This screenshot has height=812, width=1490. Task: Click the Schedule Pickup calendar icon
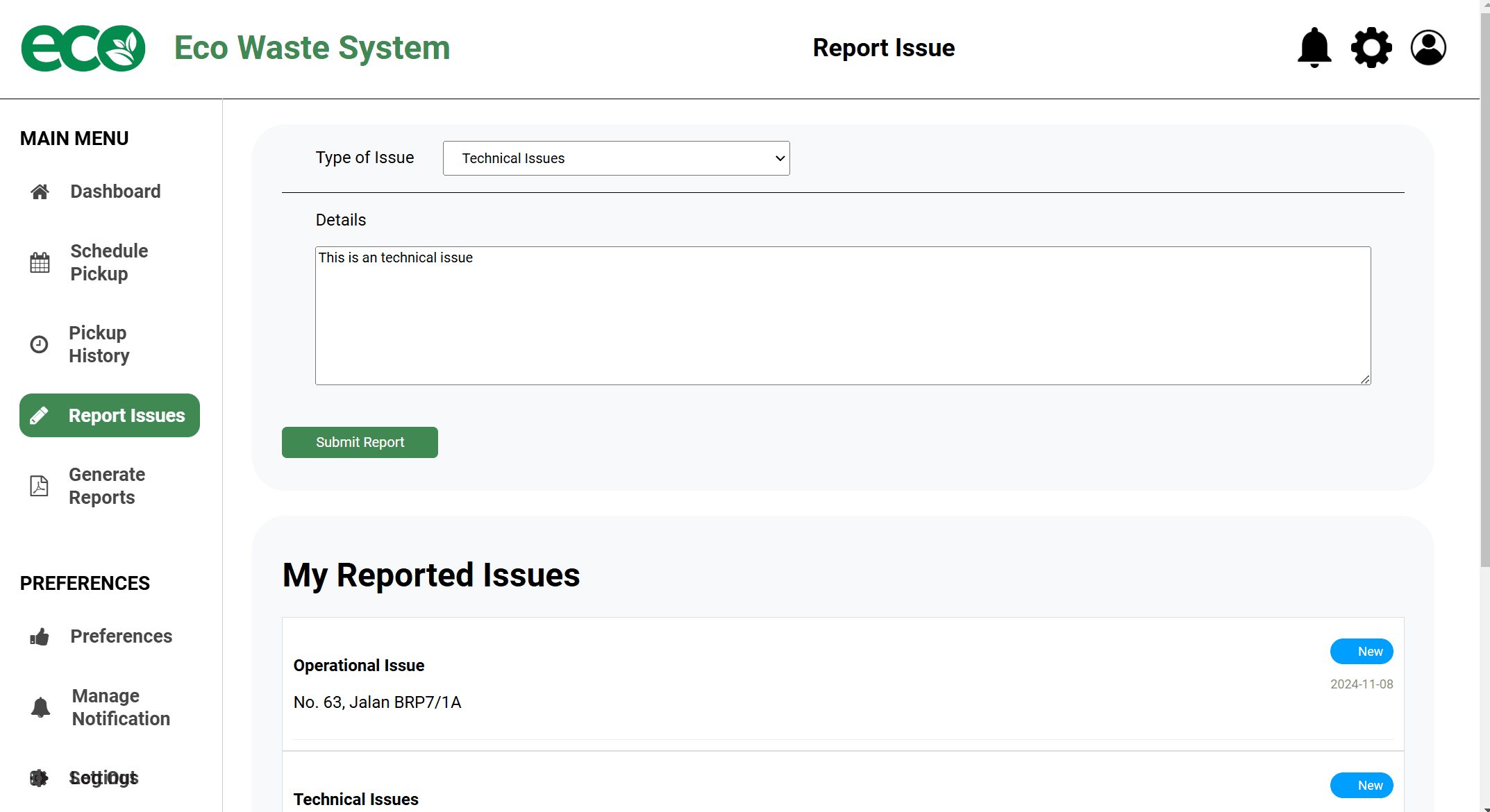[40, 262]
